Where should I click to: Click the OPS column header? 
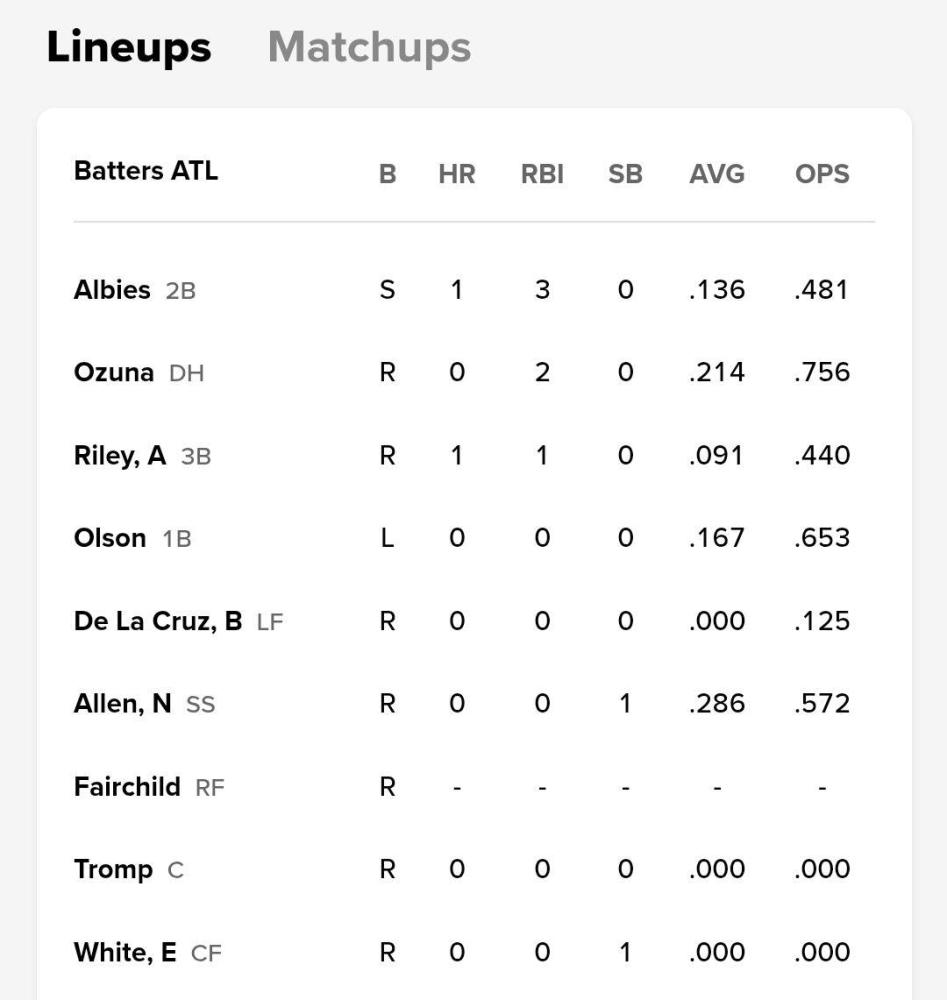coord(822,174)
